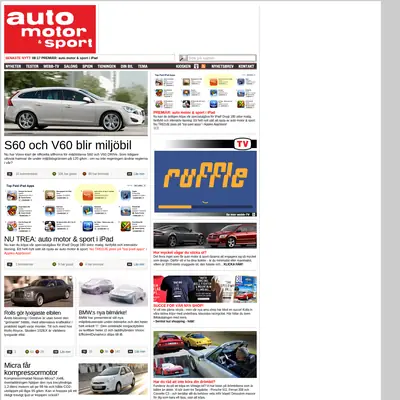400x400 pixels.
Task: Click the orange ruffle loading progress bar
Action: 175,207
